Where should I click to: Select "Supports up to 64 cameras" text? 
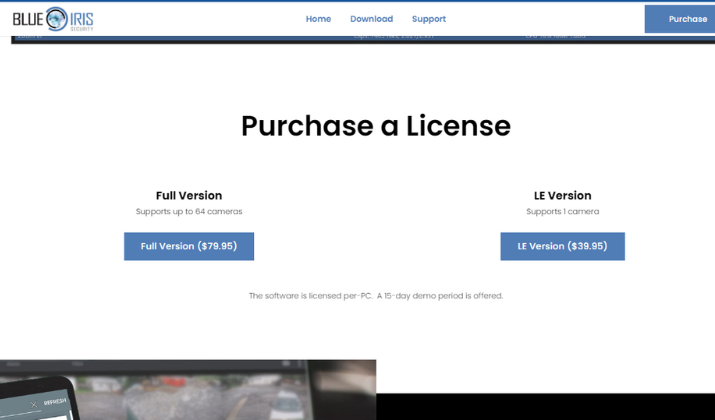189,212
